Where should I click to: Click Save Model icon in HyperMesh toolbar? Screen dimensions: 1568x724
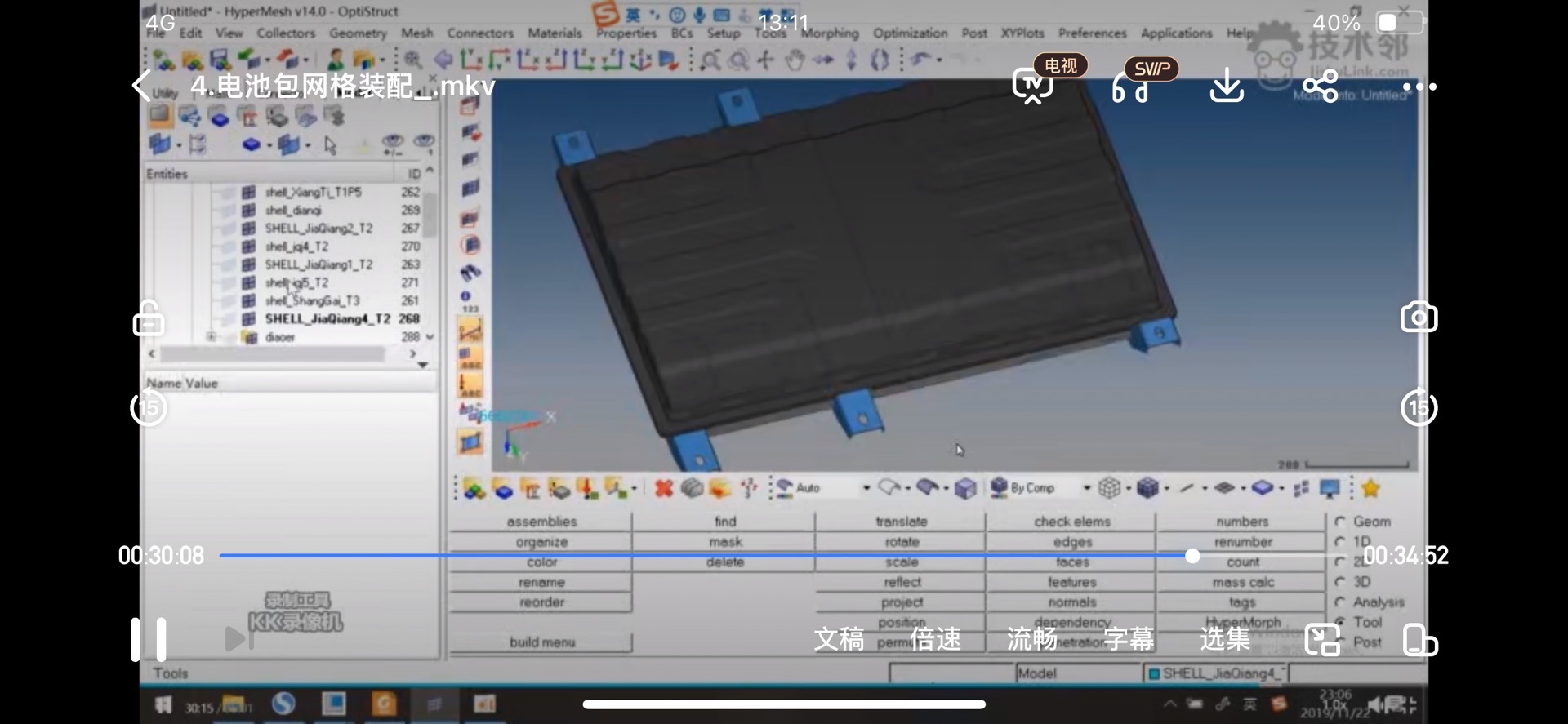pyautogui.click(x=219, y=60)
